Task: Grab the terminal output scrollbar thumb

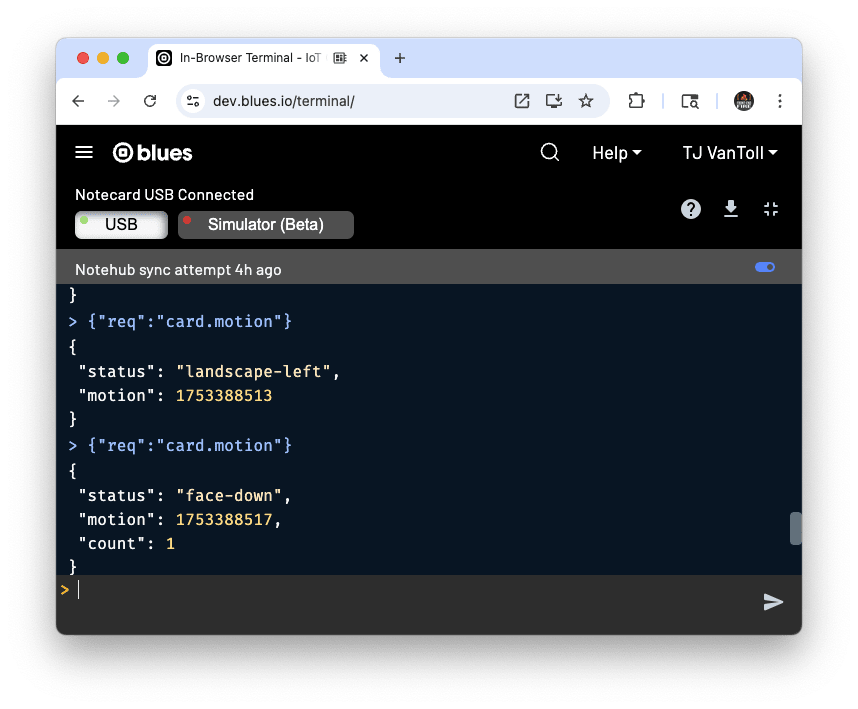Action: point(796,528)
